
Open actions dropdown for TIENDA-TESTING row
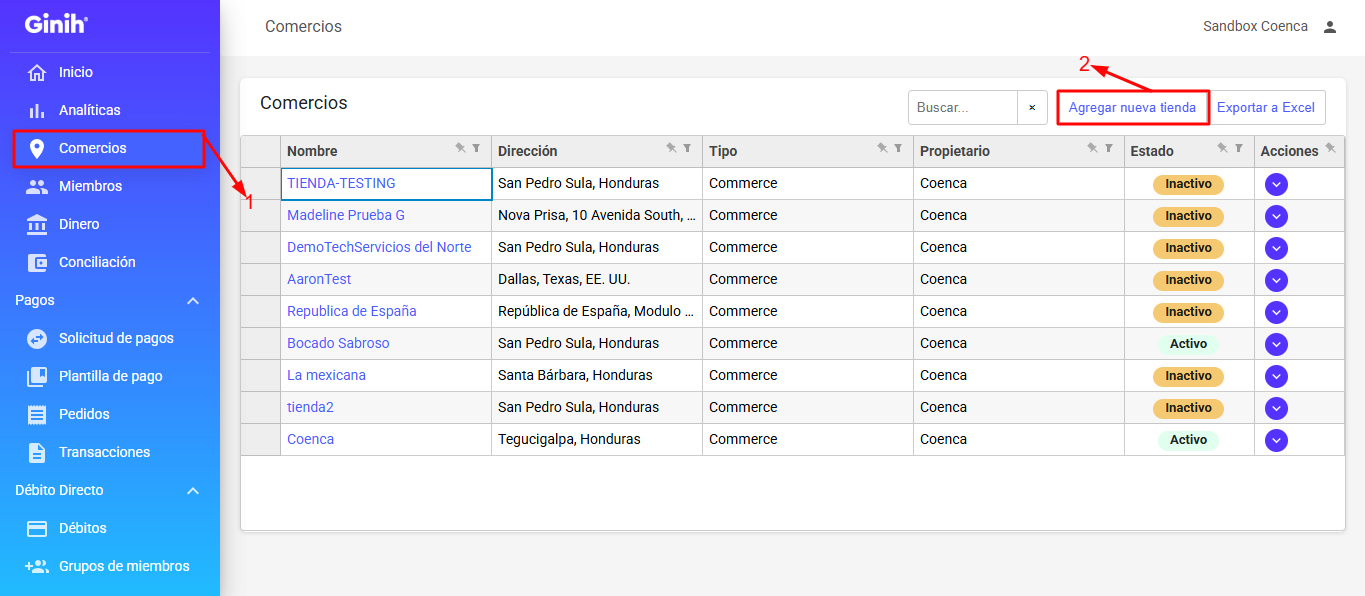(x=1276, y=184)
